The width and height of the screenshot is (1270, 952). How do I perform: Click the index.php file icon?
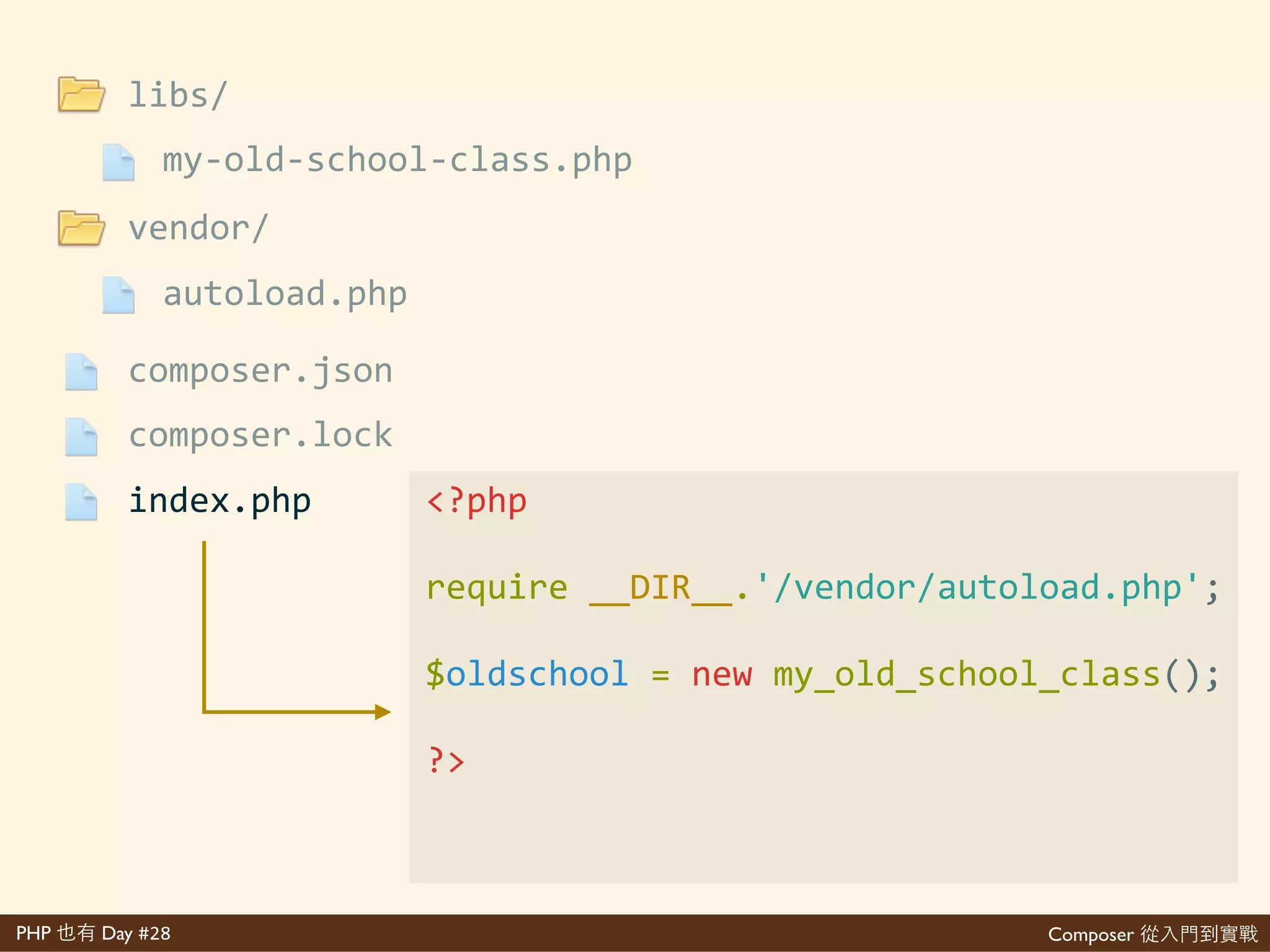(x=81, y=501)
